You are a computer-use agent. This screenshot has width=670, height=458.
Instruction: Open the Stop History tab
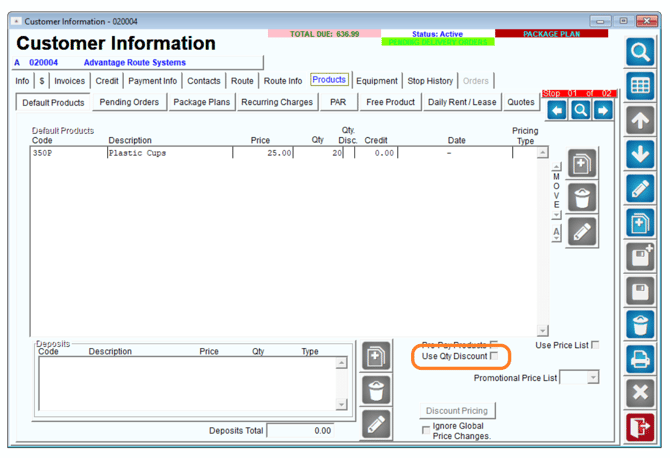(430, 81)
